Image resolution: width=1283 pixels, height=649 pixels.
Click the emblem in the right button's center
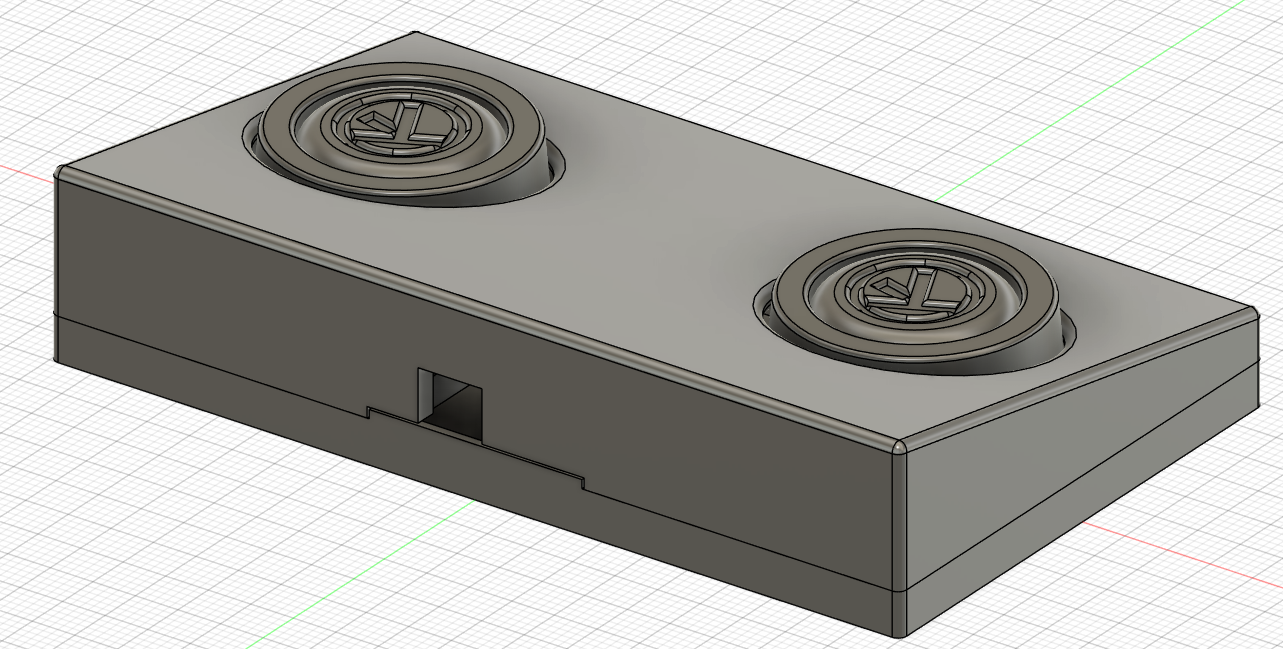click(914, 292)
